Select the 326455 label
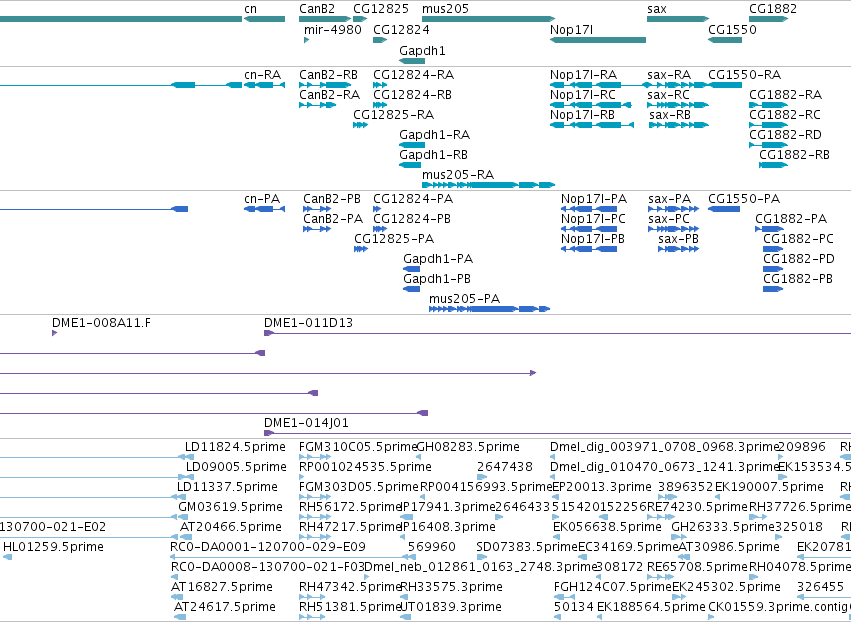The height and width of the screenshot is (622, 851). tap(821, 587)
